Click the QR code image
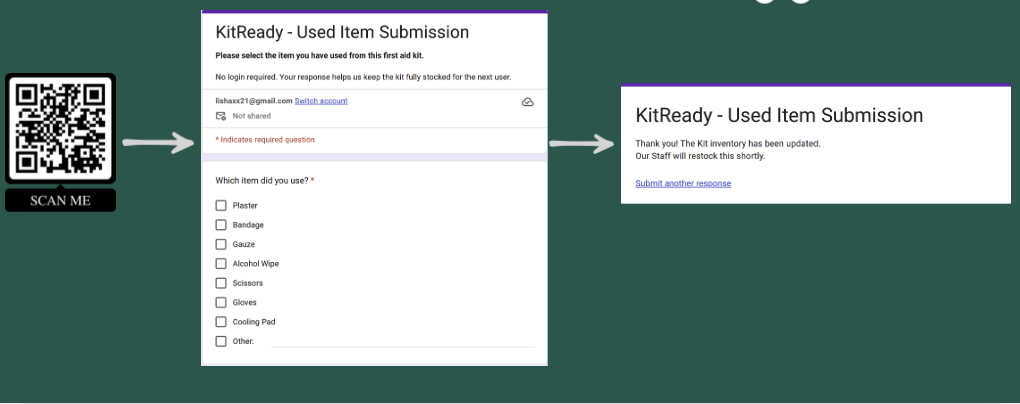This screenshot has width=1020, height=404. tap(60, 128)
